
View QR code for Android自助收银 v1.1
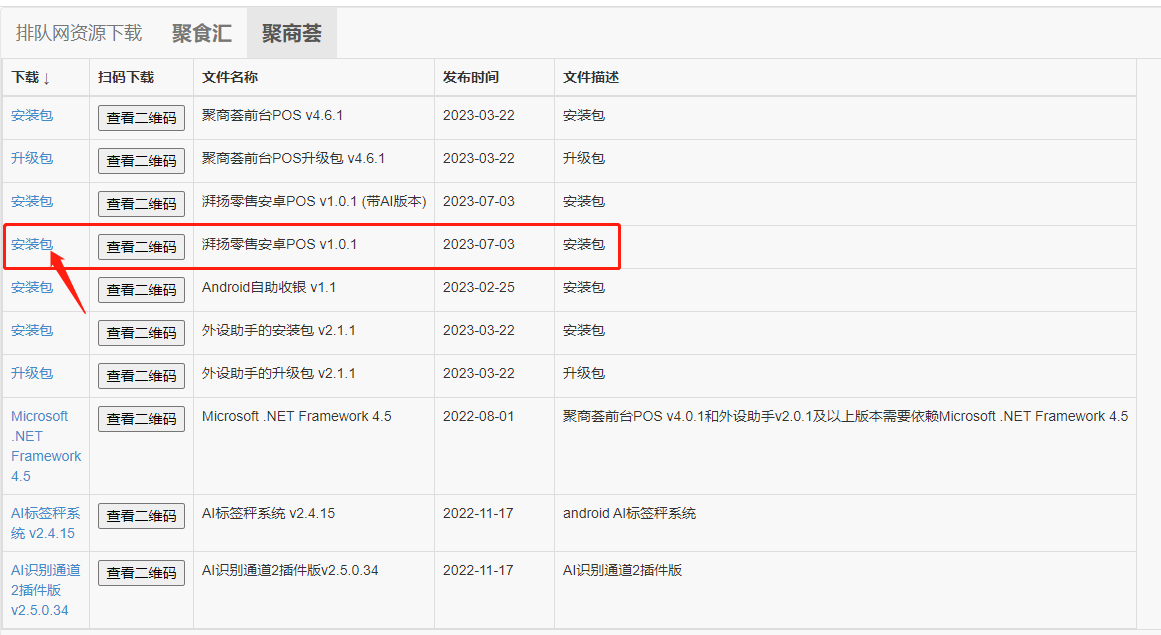coord(141,289)
